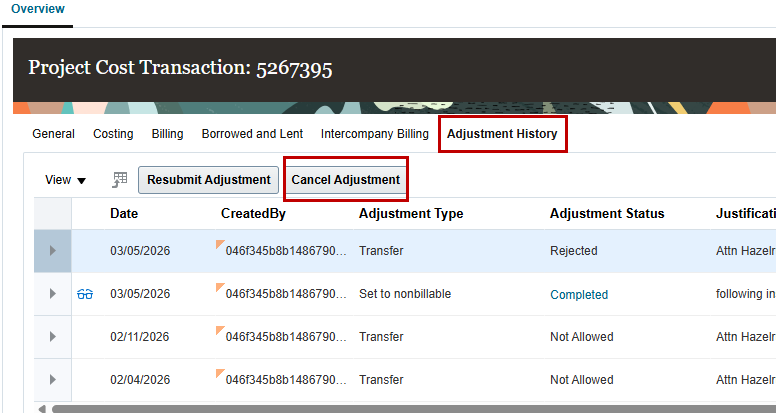Screen dimensions: 776x413
Task: Switch to the Adjustment History tab
Action: 502,134
